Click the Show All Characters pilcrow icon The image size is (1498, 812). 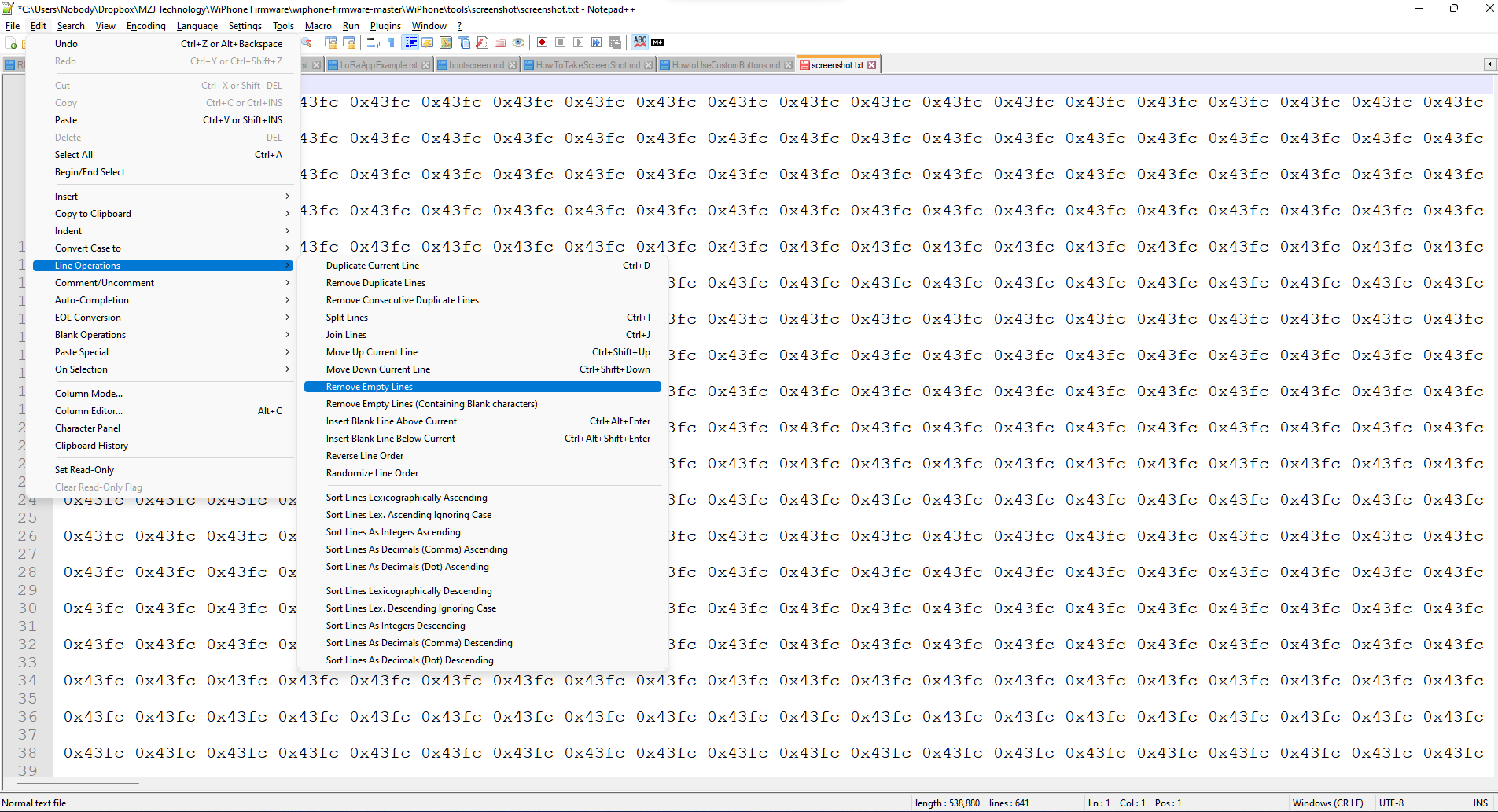pyautogui.click(x=391, y=42)
